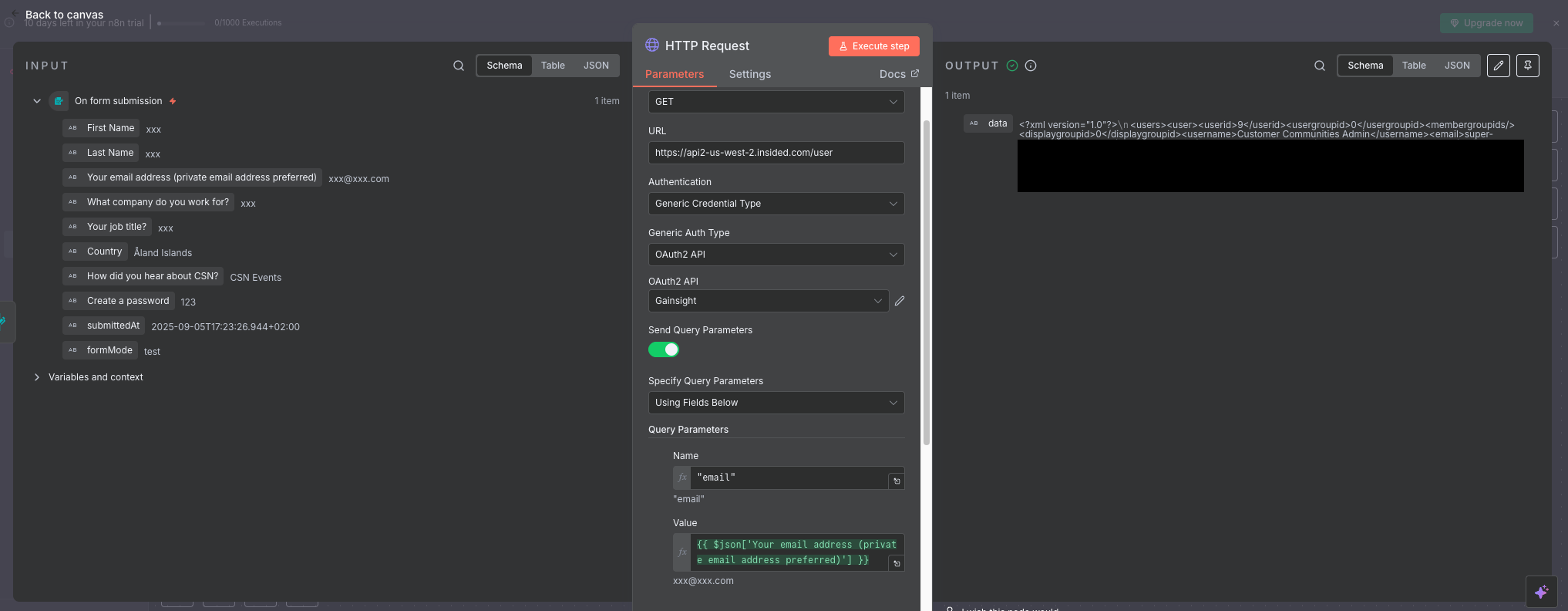The height and width of the screenshot is (611, 1568).
Task: Expand Variables and context
Action: click(x=37, y=377)
